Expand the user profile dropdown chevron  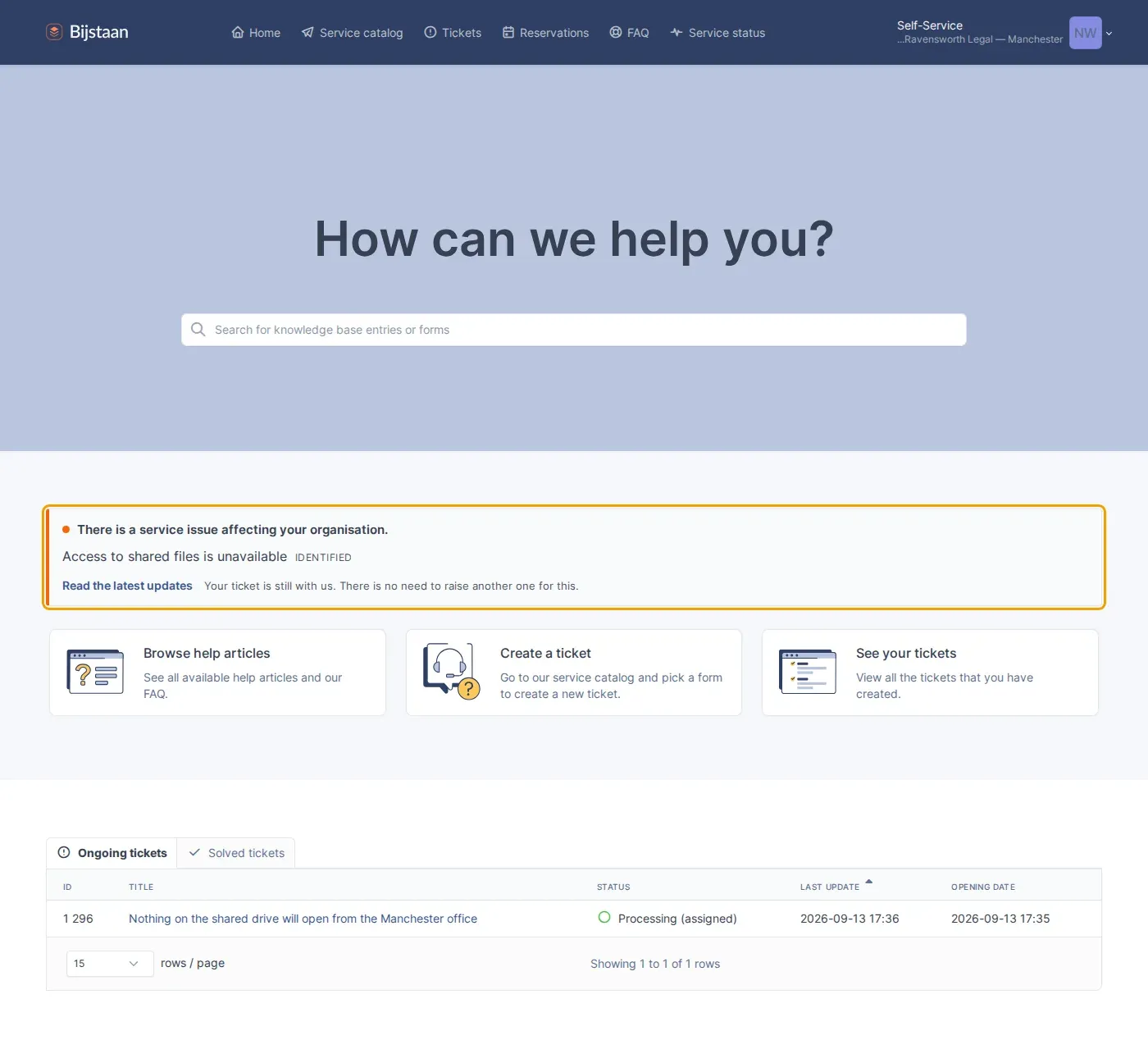pyautogui.click(x=1109, y=34)
